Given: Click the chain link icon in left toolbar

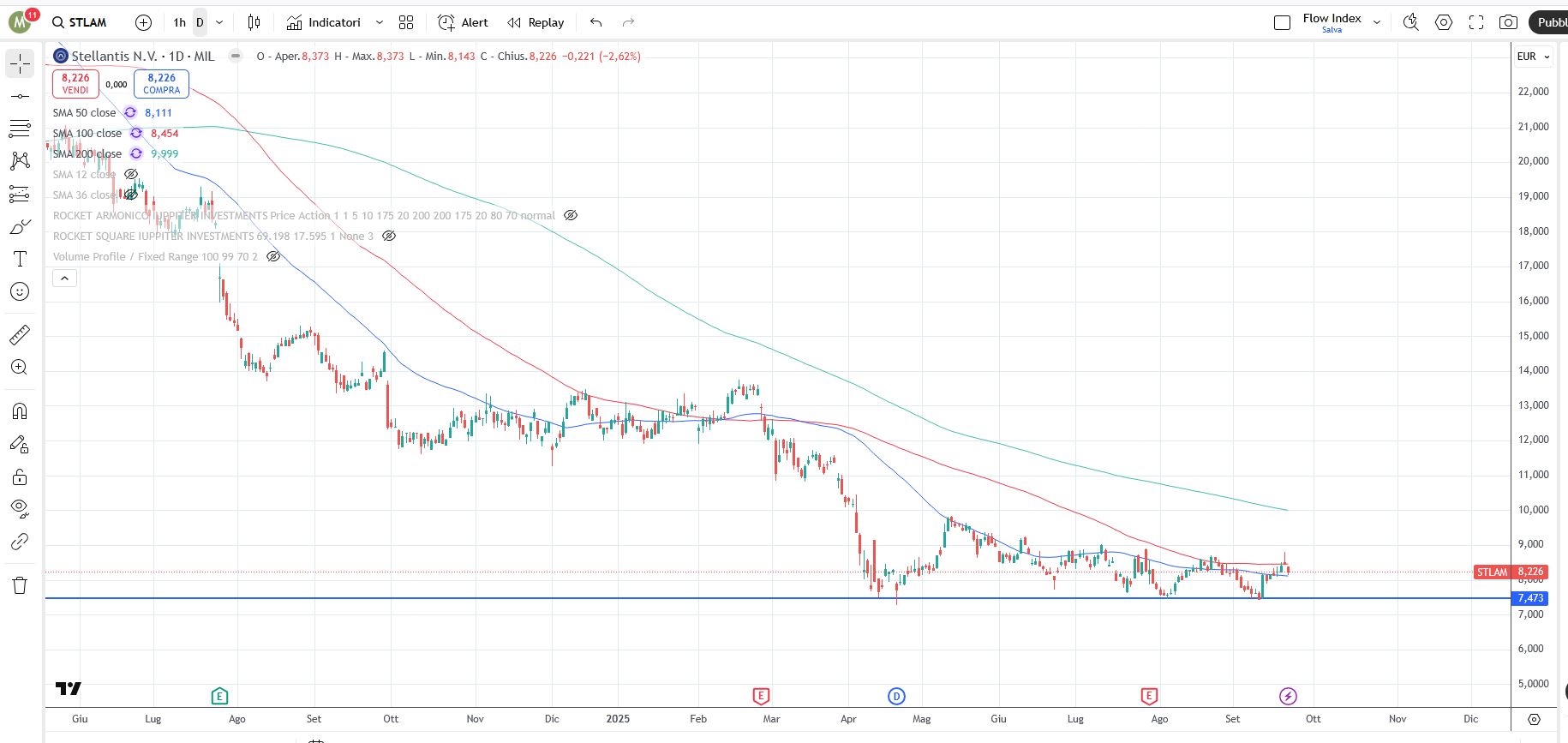Looking at the screenshot, I should coord(20,542).
